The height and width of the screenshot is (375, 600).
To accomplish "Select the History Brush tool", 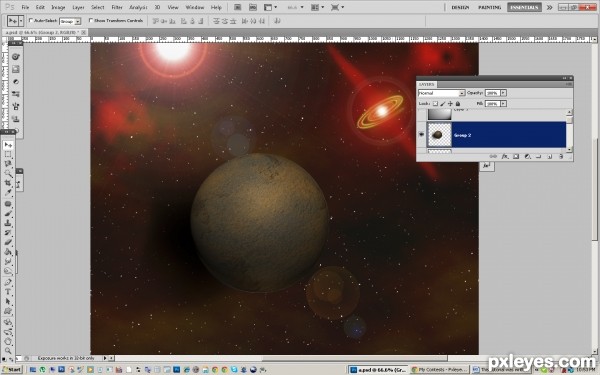I will click(8, 233).
